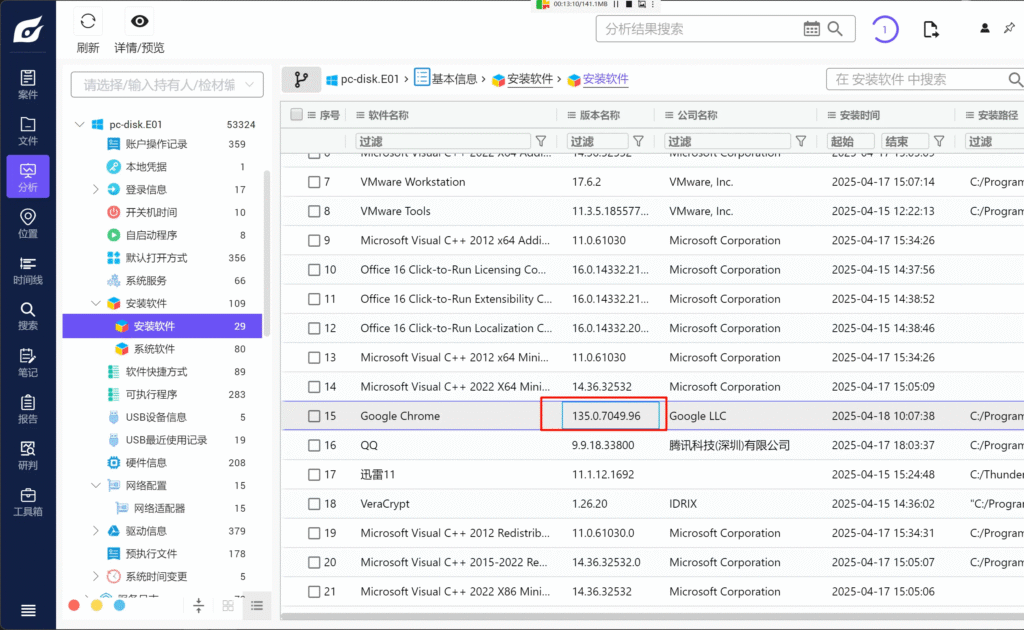Click the branch icon beside pc-disk.E01 breadcrumb
The height and width of the screenshot is (630, 1024).
300,79
